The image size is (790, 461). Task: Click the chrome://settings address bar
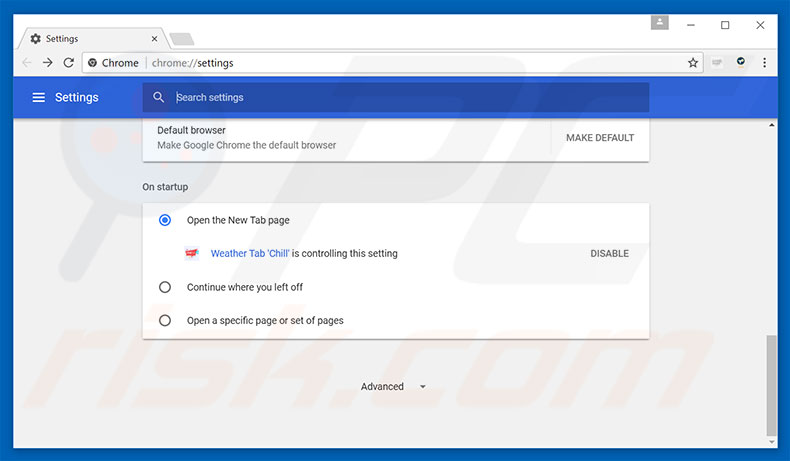[393, 63]
